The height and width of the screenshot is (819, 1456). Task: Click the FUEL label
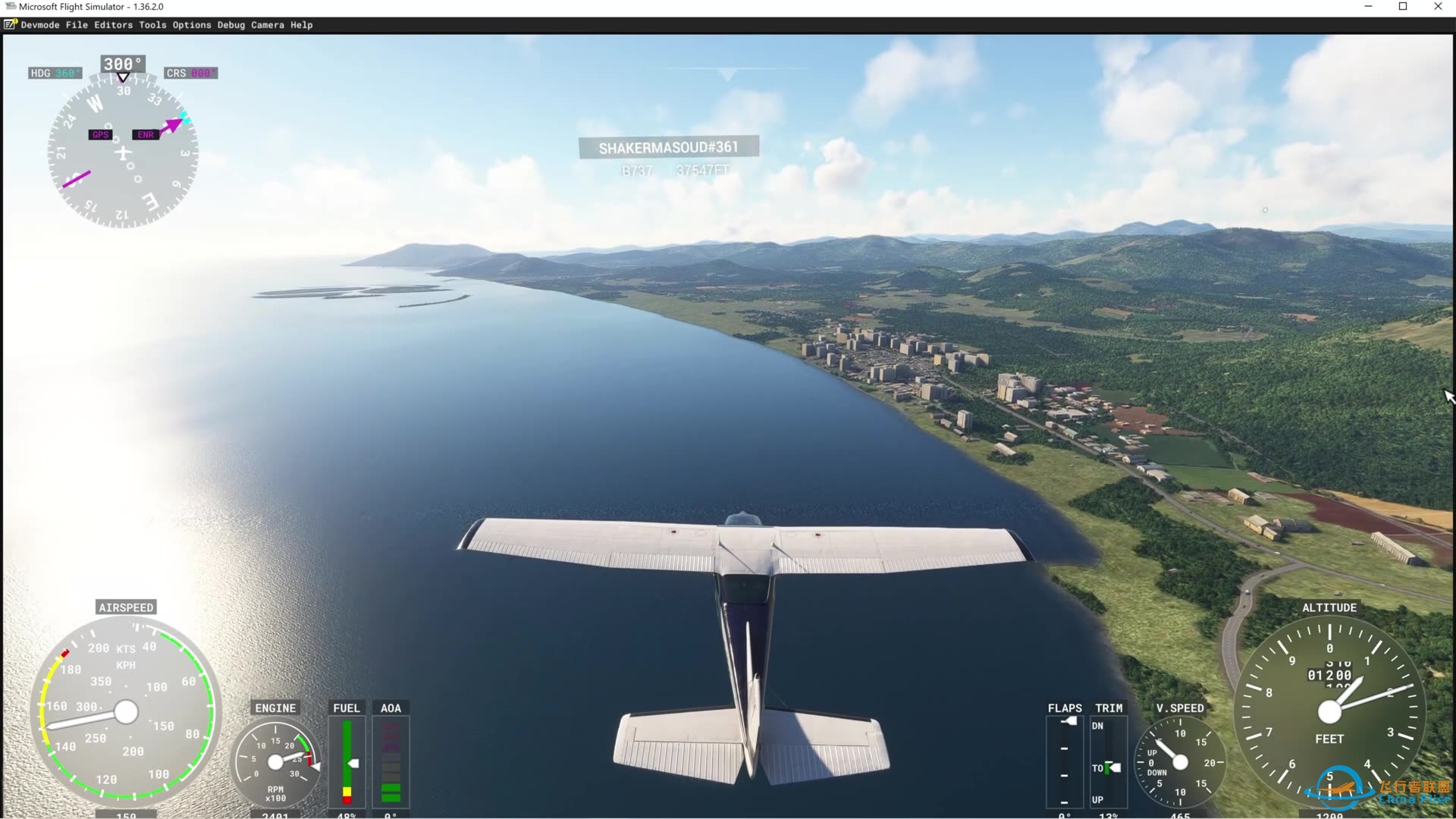(x=347, y=708)
